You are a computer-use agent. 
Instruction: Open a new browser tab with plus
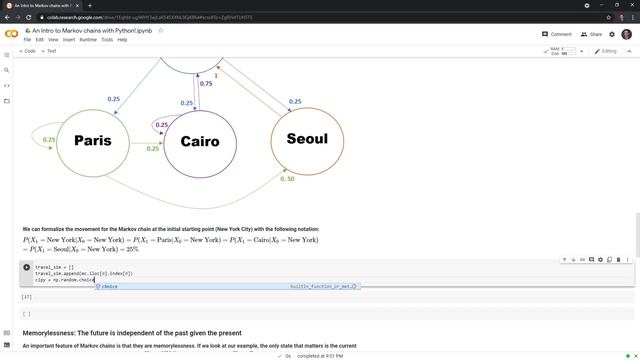90,6
